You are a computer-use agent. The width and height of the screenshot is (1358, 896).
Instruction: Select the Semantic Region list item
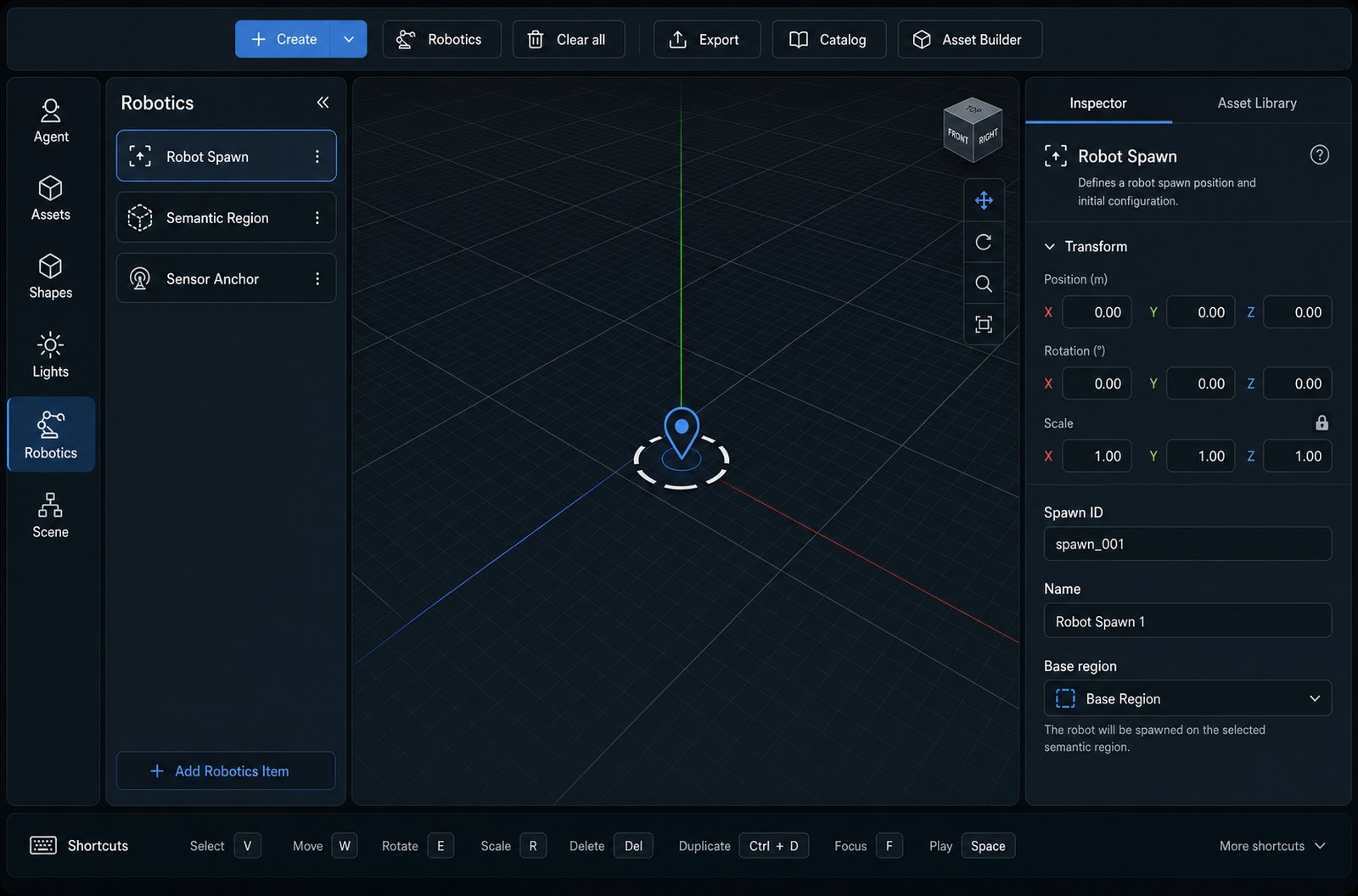pos(226,217)
